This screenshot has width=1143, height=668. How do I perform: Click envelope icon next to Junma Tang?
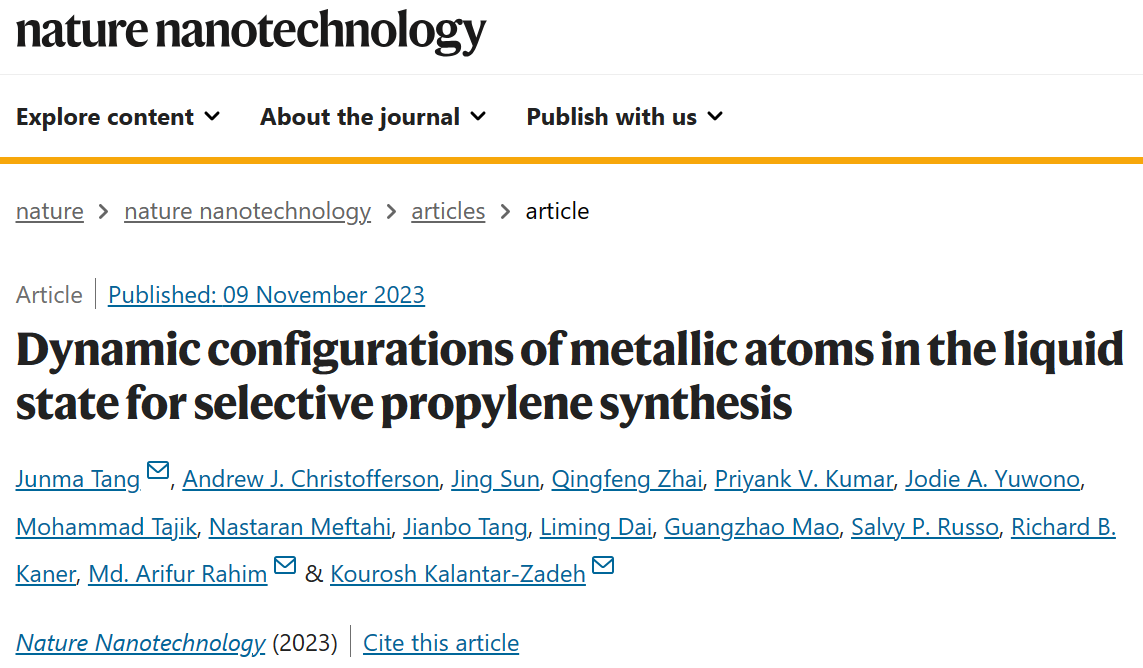click(x=158, y=471)
